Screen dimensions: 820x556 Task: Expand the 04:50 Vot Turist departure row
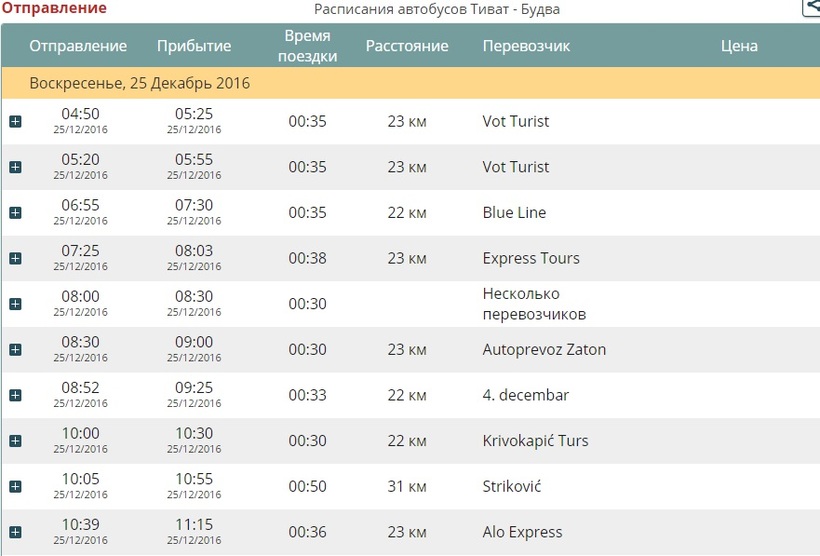click(15, 122)
